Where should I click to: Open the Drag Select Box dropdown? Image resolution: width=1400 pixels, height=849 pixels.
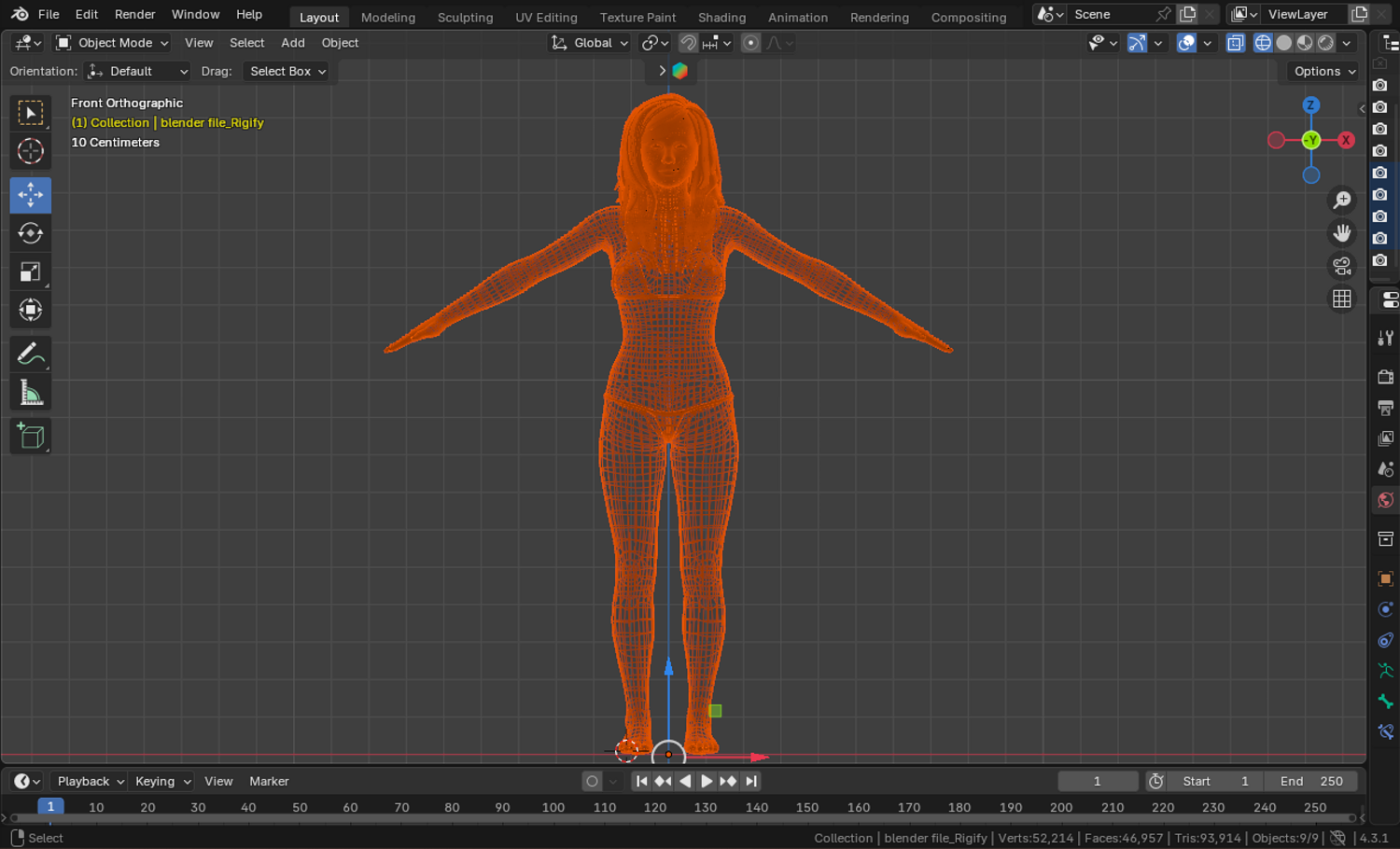[287, 71]
